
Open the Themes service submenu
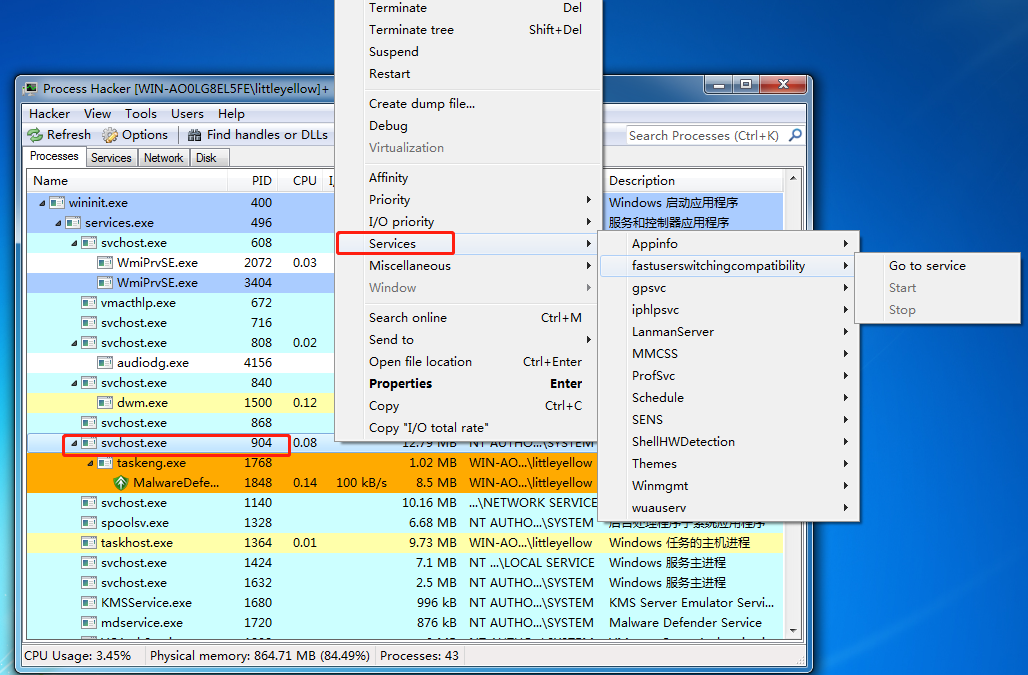click(728, 463)
